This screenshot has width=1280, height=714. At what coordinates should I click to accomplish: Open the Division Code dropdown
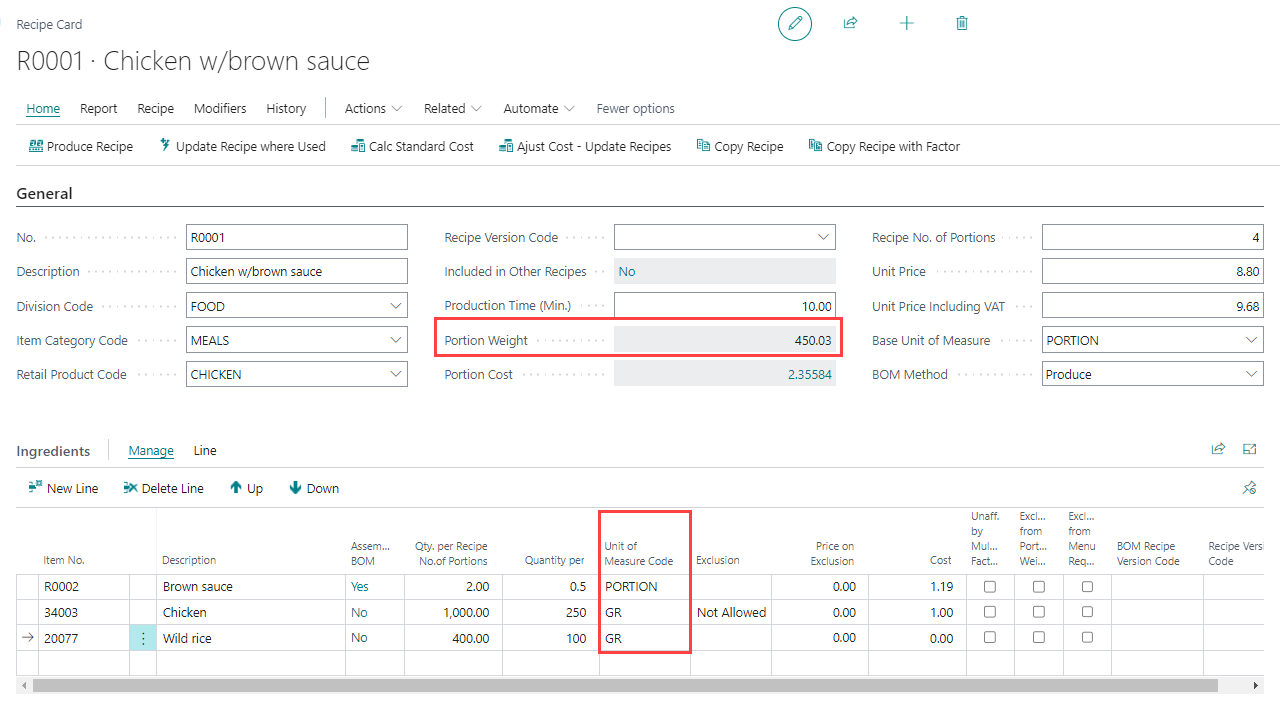tap(396, 306)
